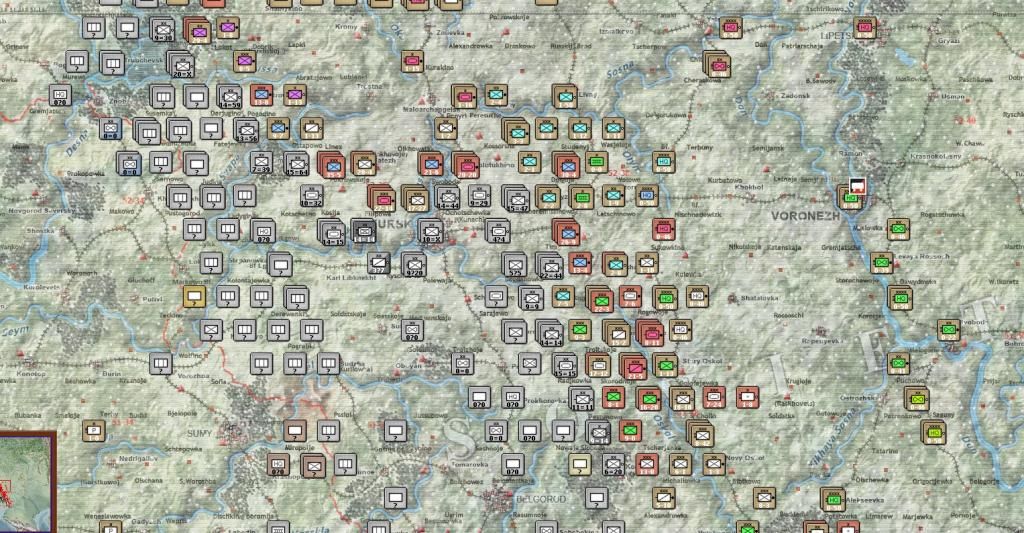Click the pink HQ counter at Lipetsk
Image resolution: width=1024 pixels, height=533 pixels.
(x=865, y=28)
